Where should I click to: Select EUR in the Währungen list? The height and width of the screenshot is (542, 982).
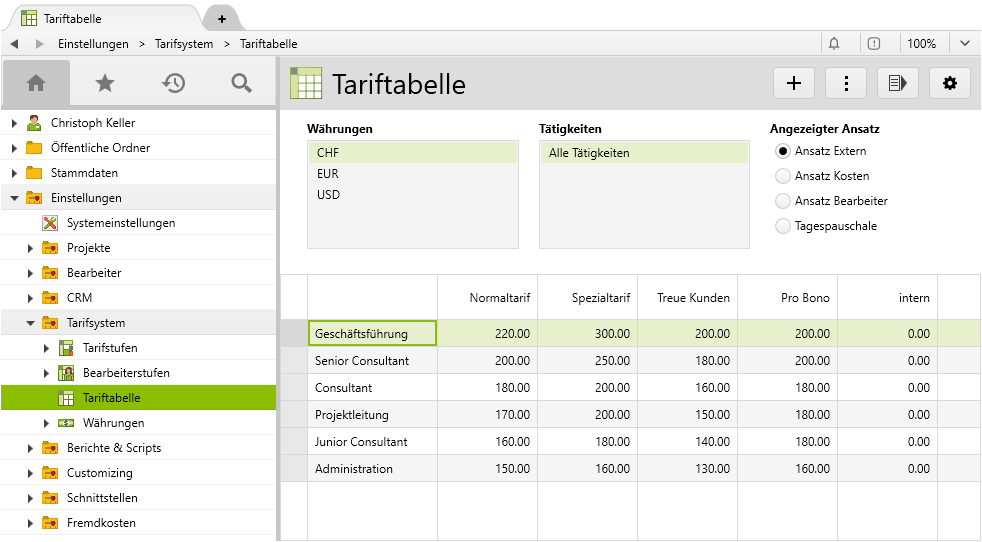pos(328,174)
